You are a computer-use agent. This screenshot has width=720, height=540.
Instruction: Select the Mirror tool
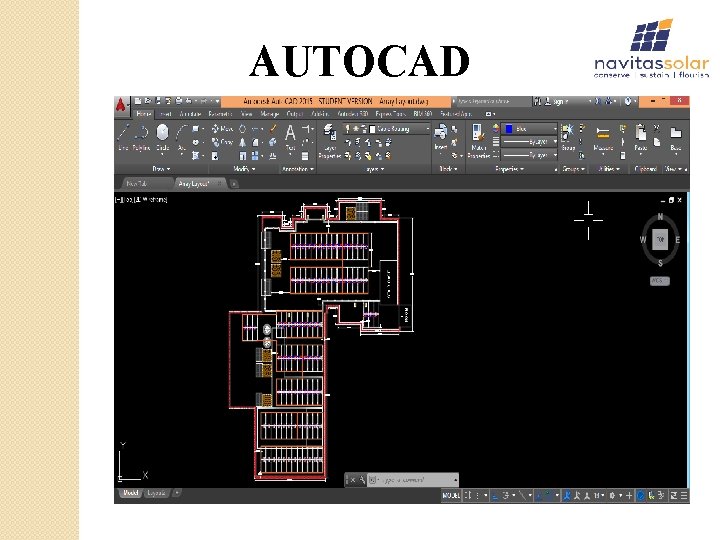coord(242,142)
